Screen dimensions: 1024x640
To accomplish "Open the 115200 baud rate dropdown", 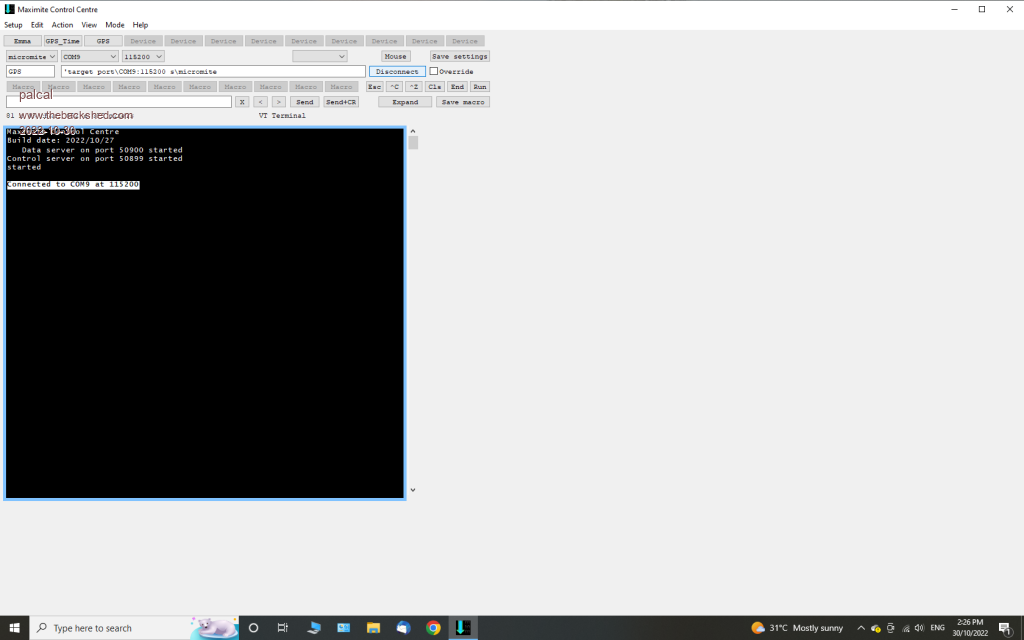I will click(x=143, y=57).
